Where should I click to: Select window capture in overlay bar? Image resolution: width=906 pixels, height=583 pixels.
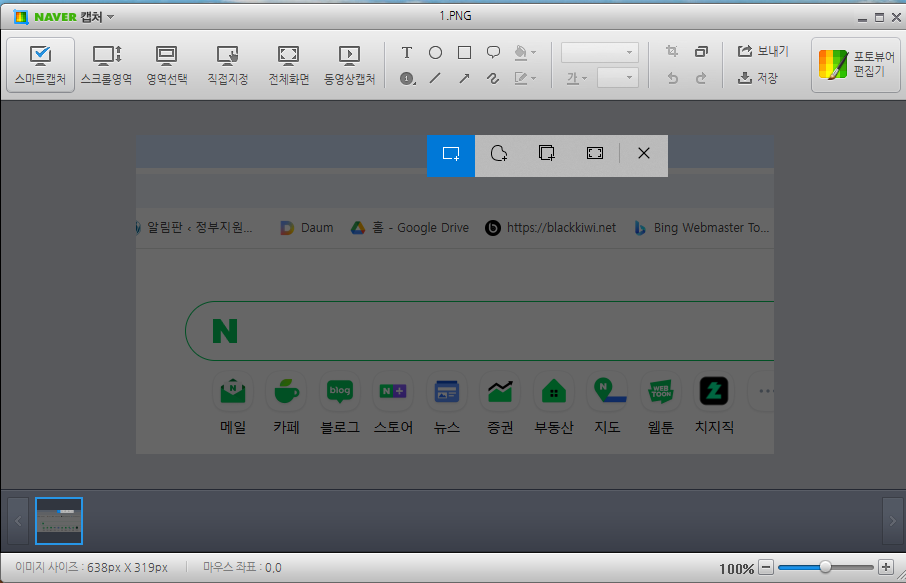click(x=547, y=154)
